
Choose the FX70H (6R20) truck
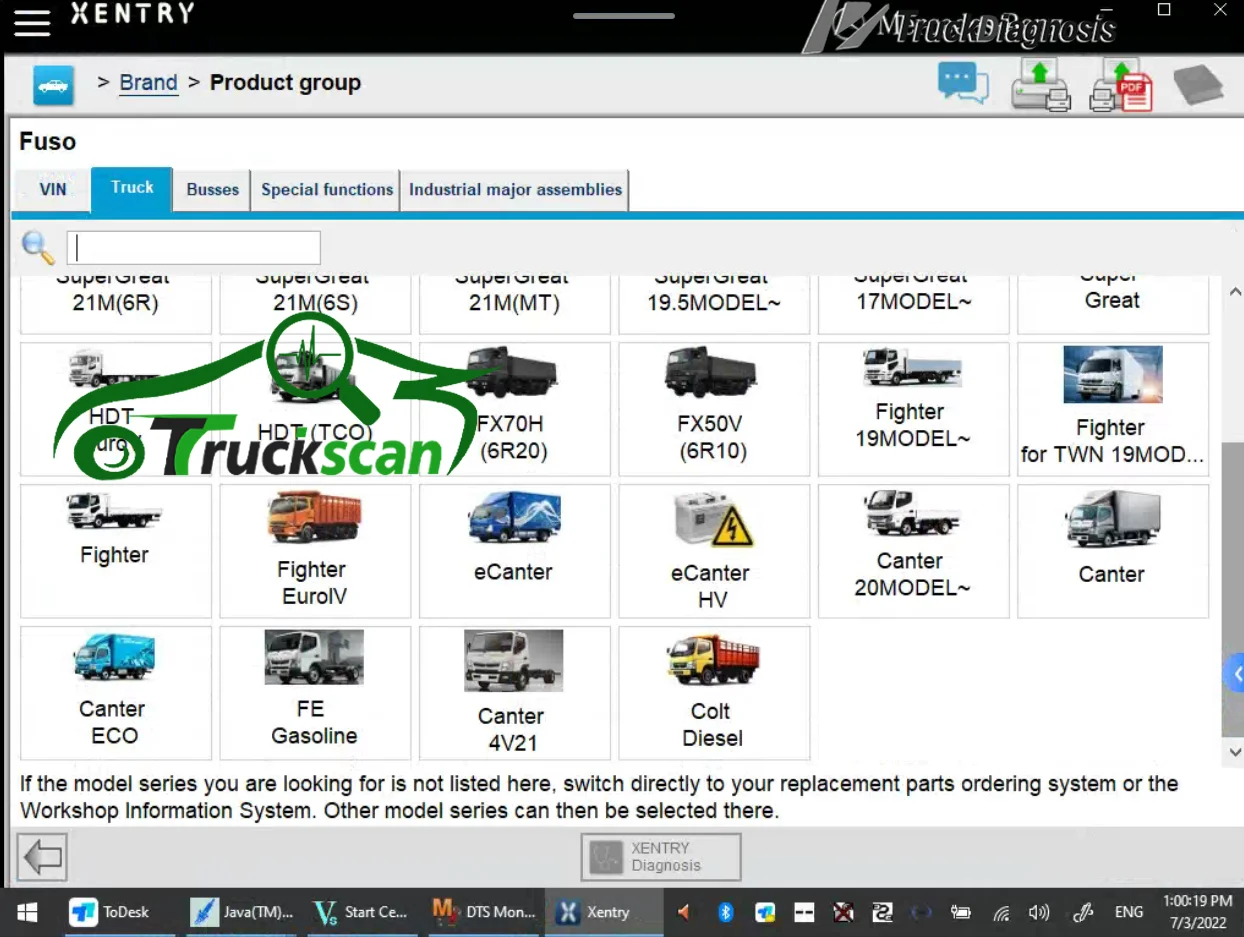point(514,409)
